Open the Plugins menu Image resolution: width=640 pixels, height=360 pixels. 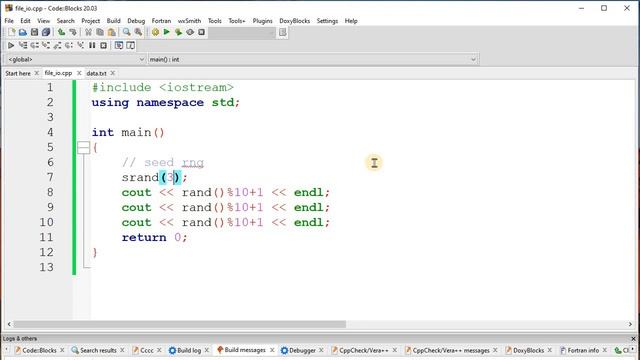point(262,21)
